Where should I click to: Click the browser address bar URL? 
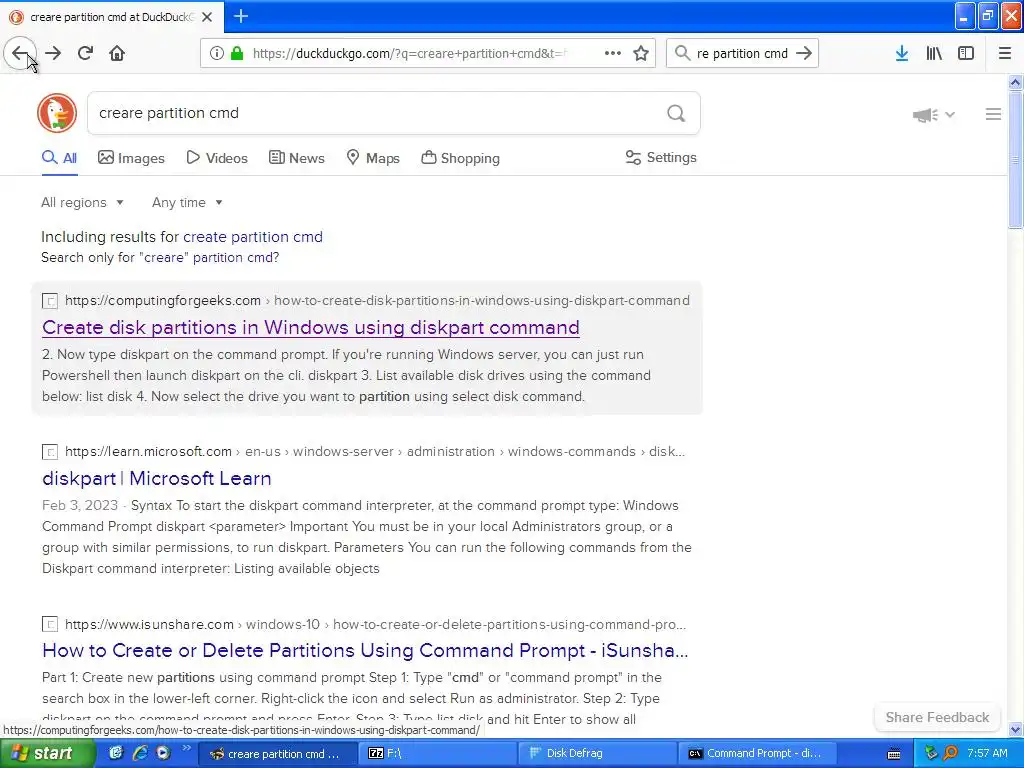409,53
